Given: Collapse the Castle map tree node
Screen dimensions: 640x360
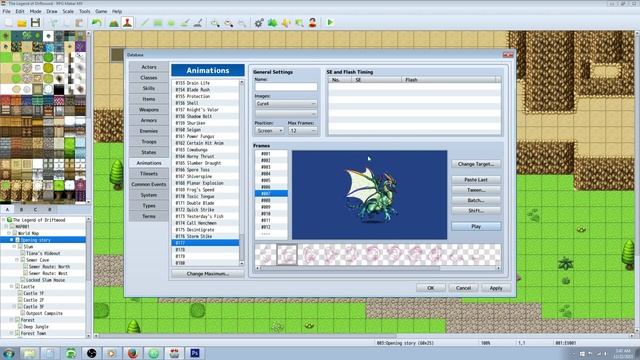Looking at the screenshot, I should click(11, 287).
